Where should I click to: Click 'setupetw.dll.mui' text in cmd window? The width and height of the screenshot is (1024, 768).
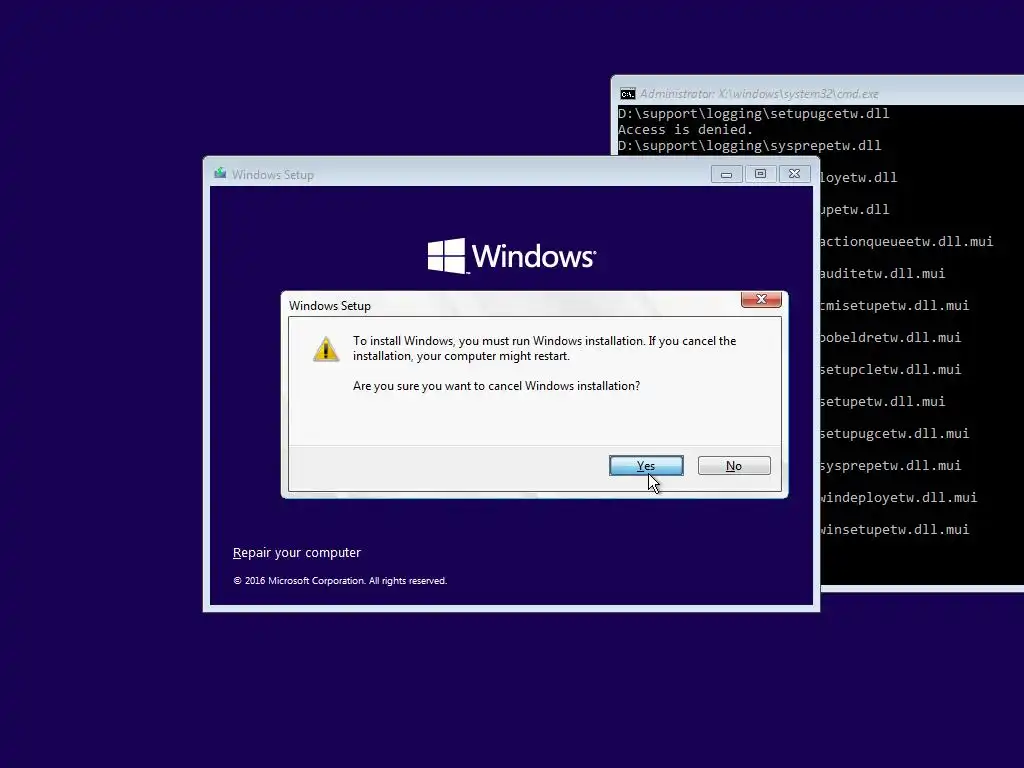coord(883,402)
